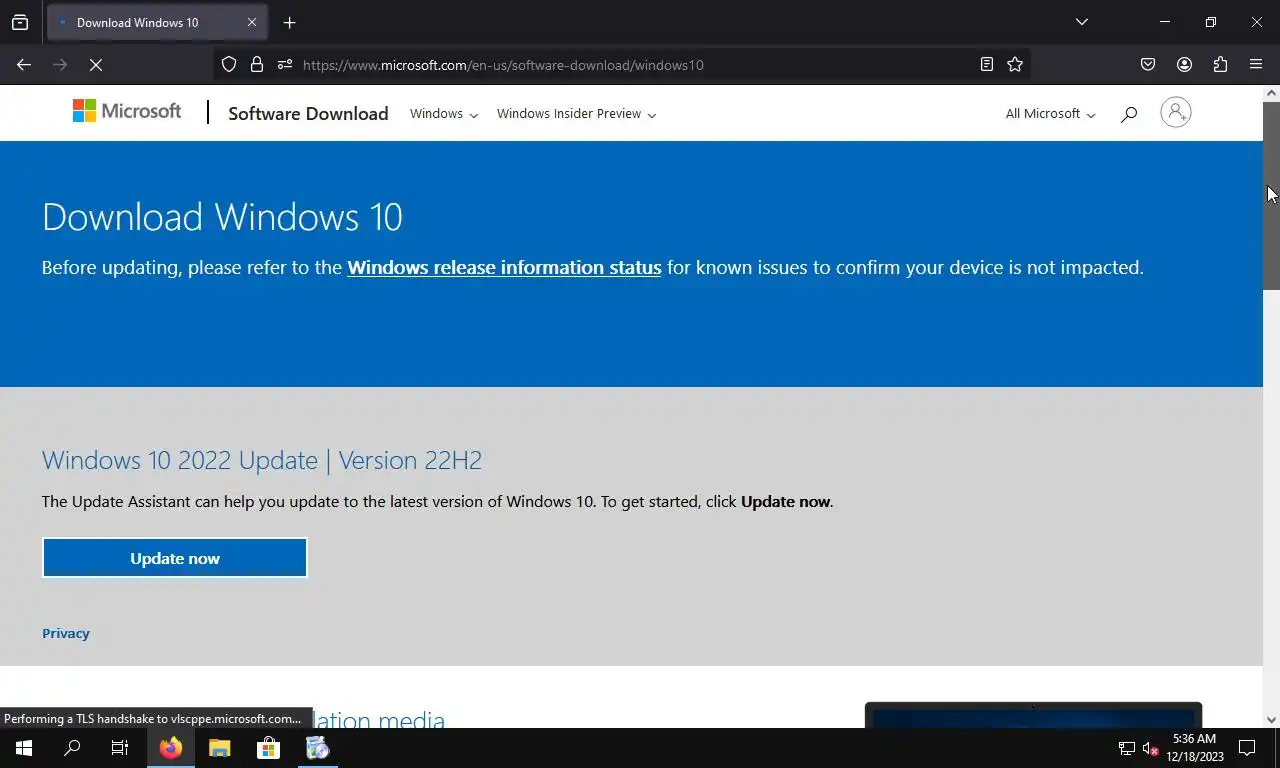The image size is (1280, 768).
Task: Open the tracking protection shield icon
Action: [x=229, y=65]
